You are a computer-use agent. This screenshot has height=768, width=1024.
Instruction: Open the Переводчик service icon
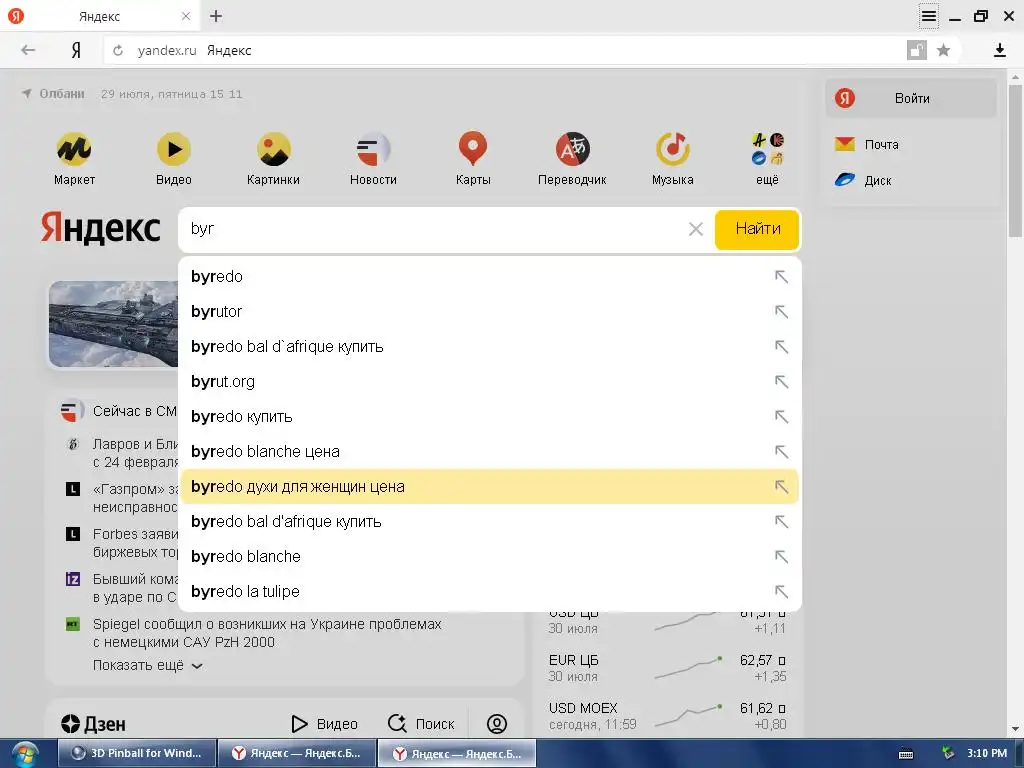[x=573, y=150]
